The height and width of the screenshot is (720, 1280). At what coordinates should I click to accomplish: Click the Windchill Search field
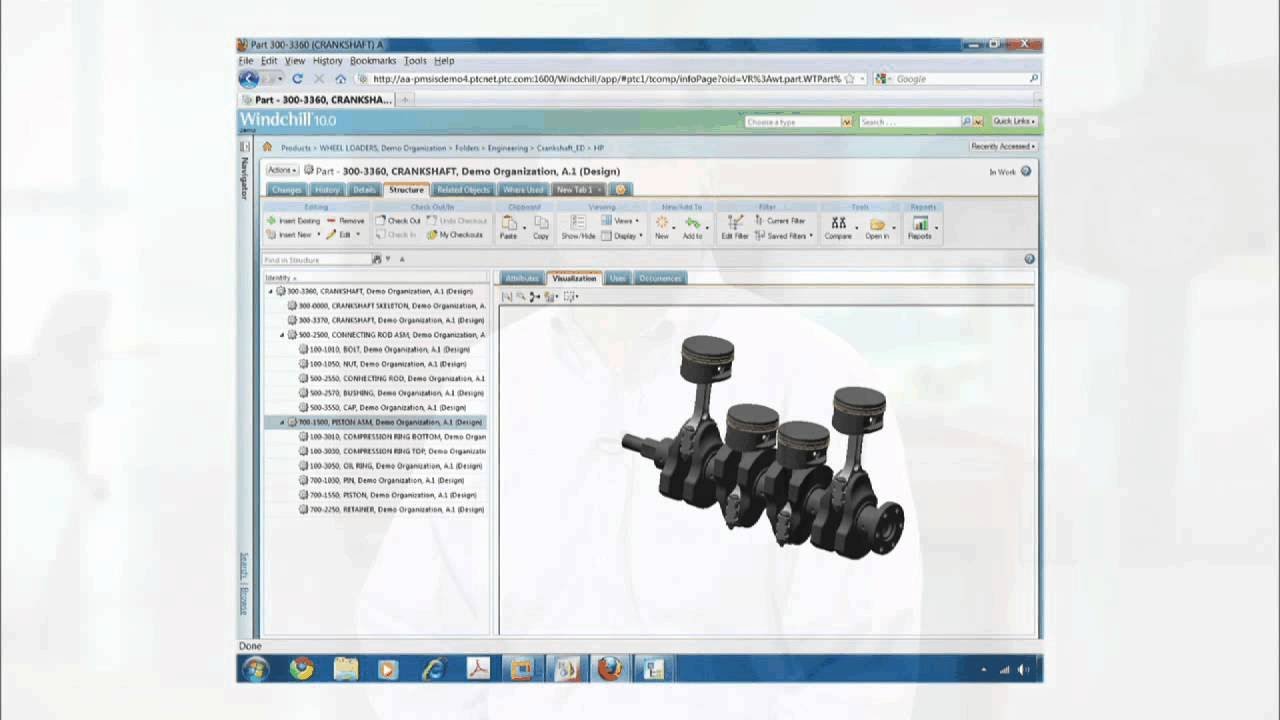pyautogui.click(x=909, y=121)
